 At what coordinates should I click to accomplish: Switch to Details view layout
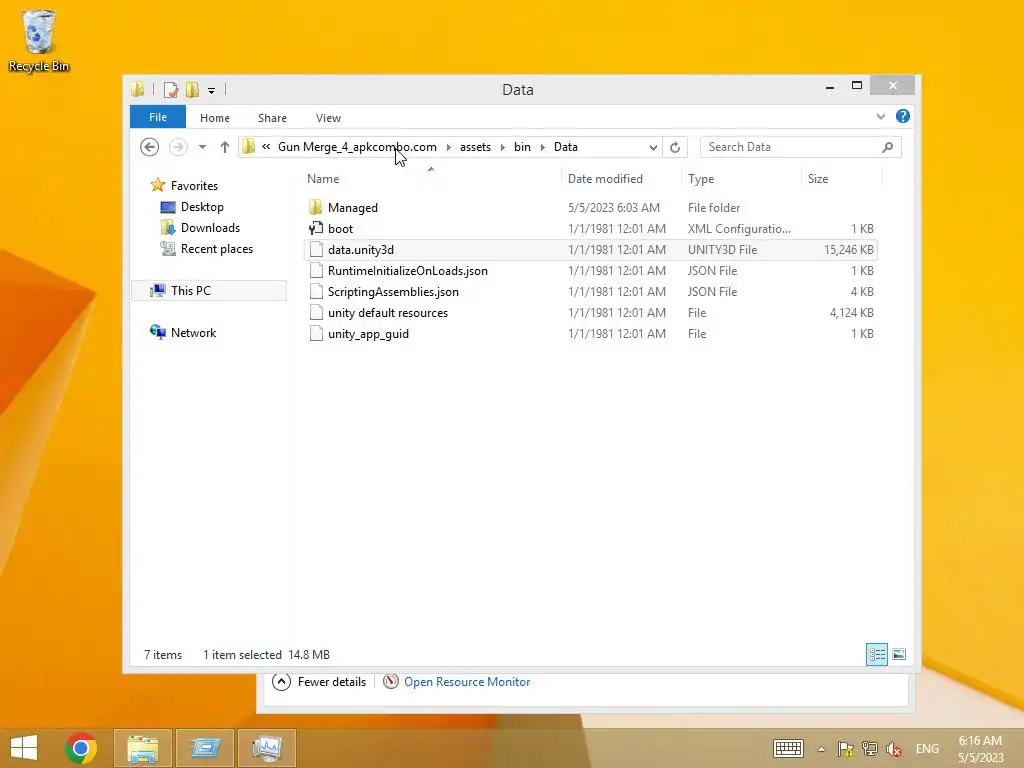876,654
